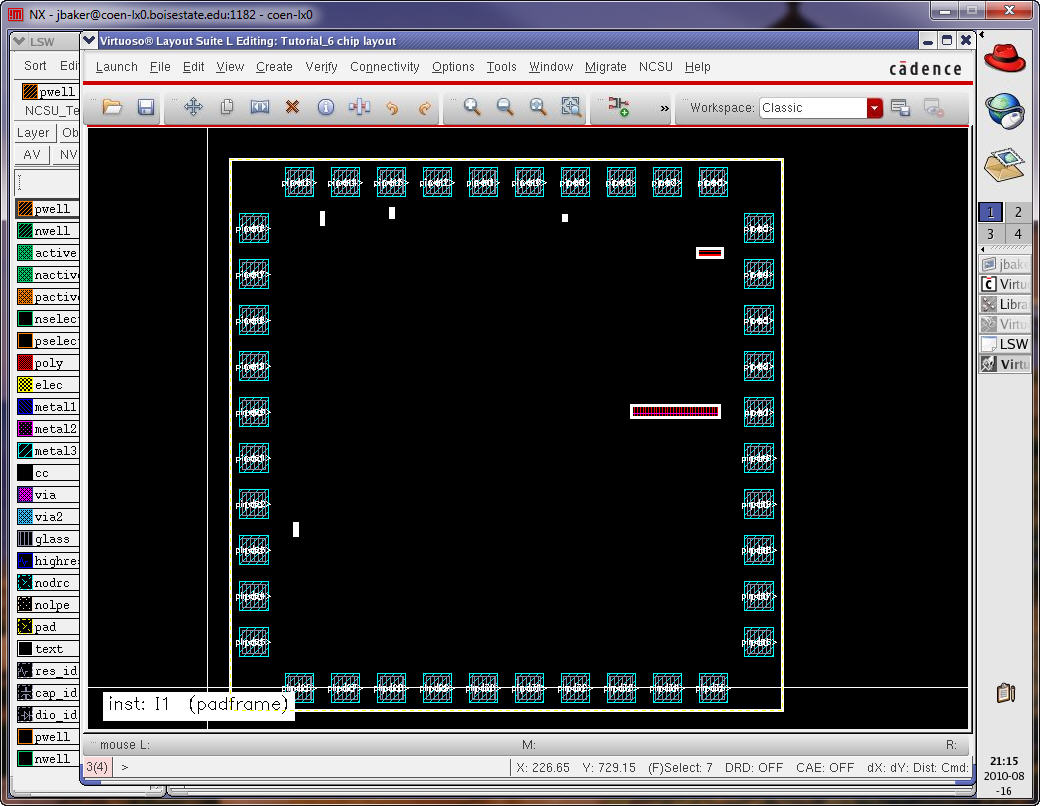Viewport: 1040px width, 806px height.
Task: Click the Layer tab in LSW
Action: (x=33, y=133)
